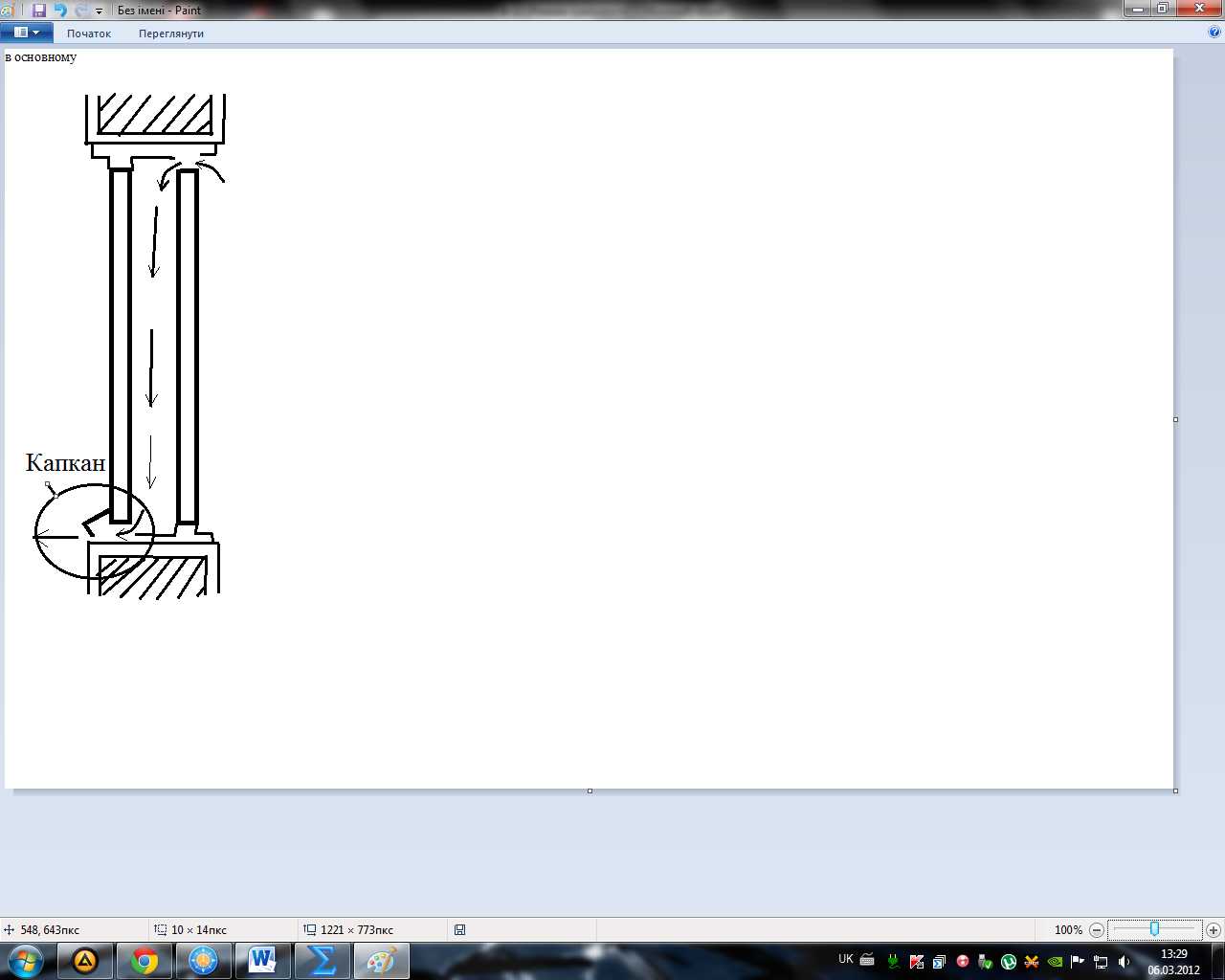The height and width of the screenshot is (980, 1225).
Task: Click the green power plug tray icon
Action: coord(894,962)
